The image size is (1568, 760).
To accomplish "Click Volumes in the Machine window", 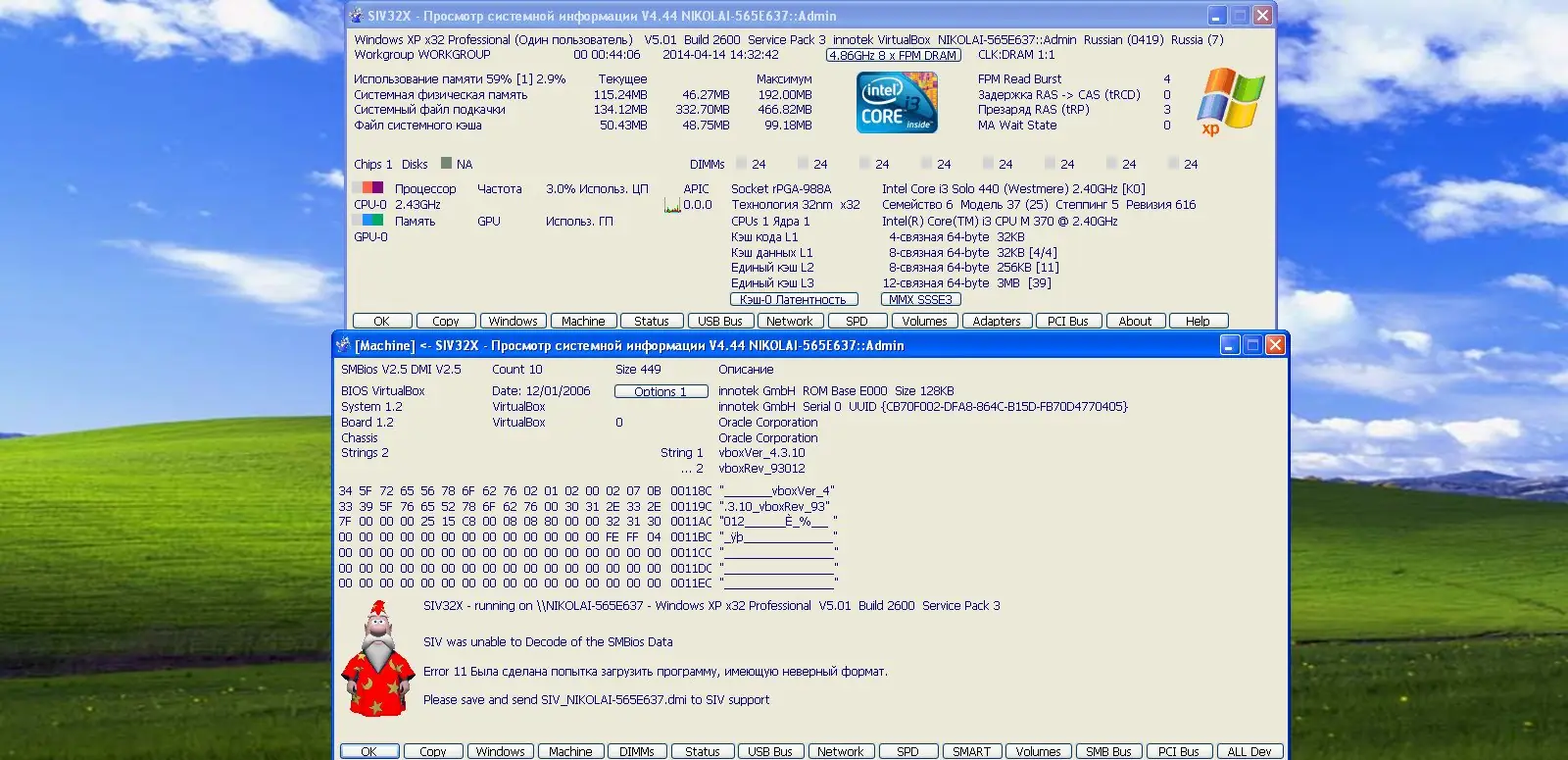I will coord(1039,751).
